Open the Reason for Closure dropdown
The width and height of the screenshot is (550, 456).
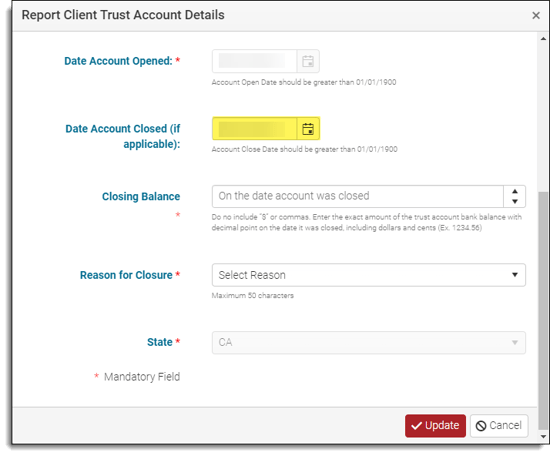click(x=369, y=275)
